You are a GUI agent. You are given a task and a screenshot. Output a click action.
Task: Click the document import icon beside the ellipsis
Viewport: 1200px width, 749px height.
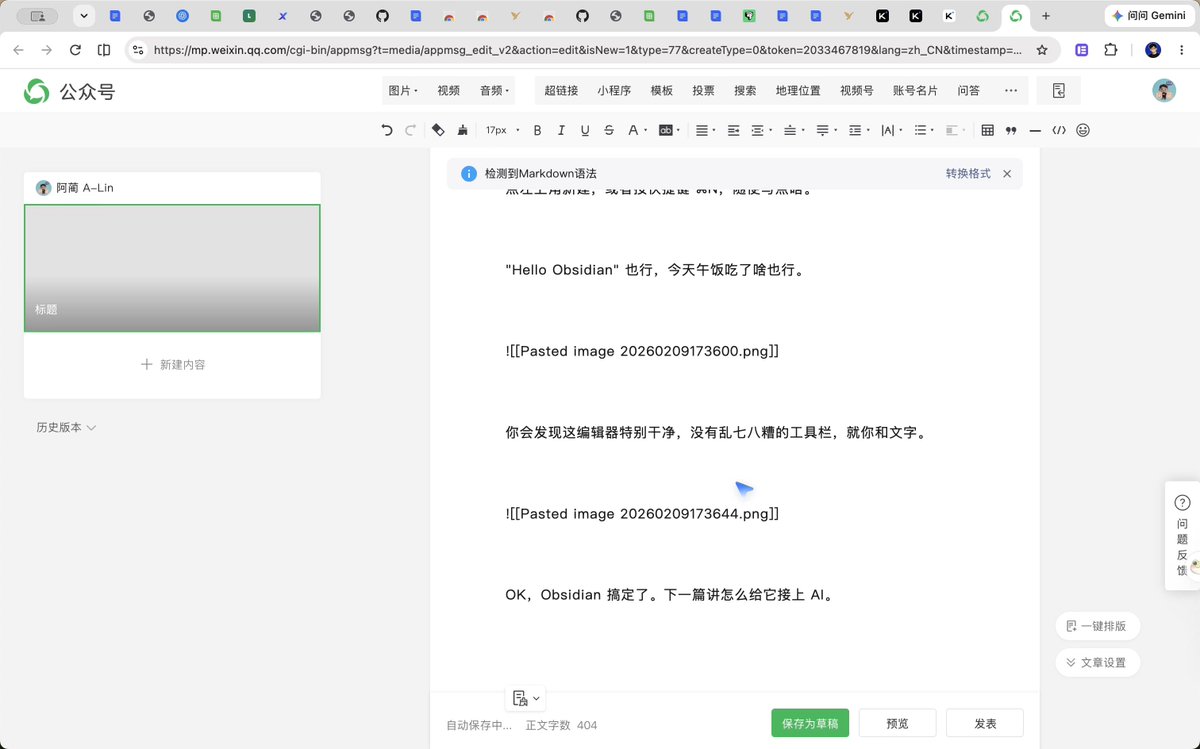[x=1059, y=91]
